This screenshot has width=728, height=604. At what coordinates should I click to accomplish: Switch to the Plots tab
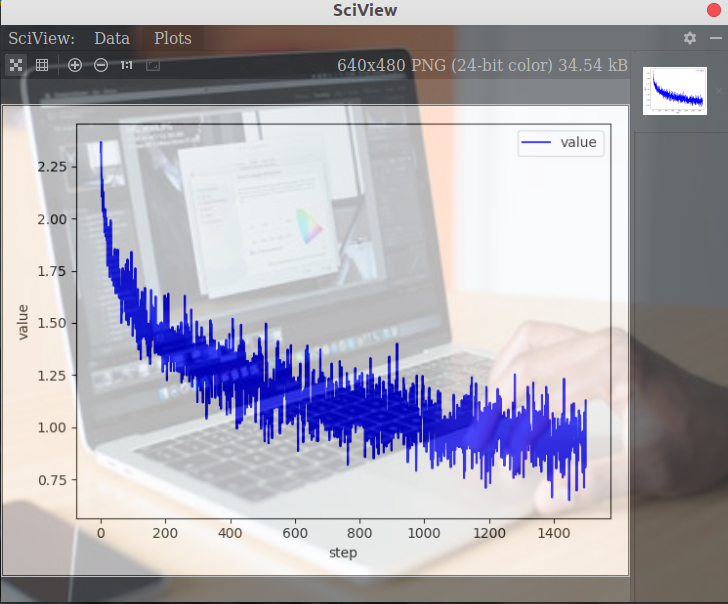[173, 38]
